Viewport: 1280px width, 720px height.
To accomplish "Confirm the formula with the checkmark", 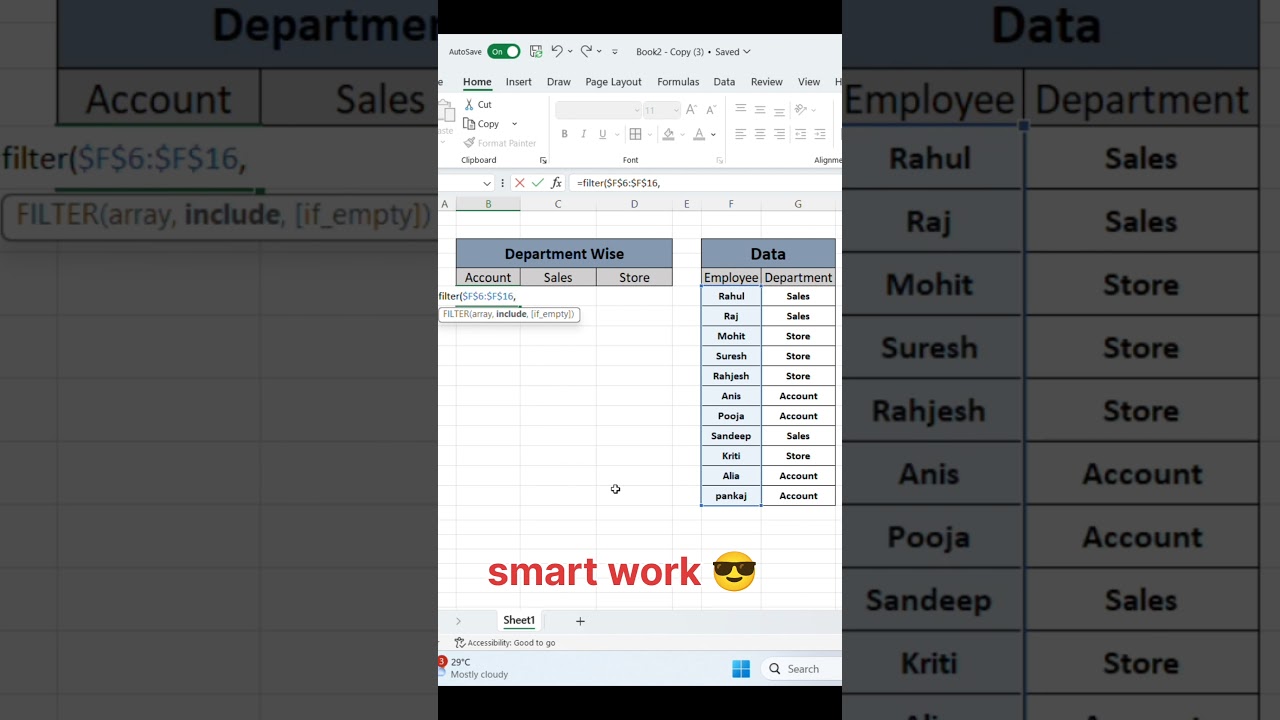I will point(538,183).
